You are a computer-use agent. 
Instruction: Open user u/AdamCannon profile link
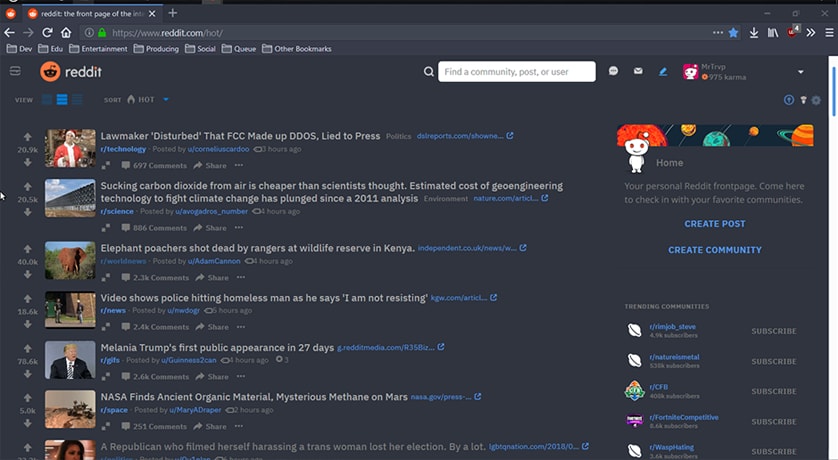click(x=214, y=261)
